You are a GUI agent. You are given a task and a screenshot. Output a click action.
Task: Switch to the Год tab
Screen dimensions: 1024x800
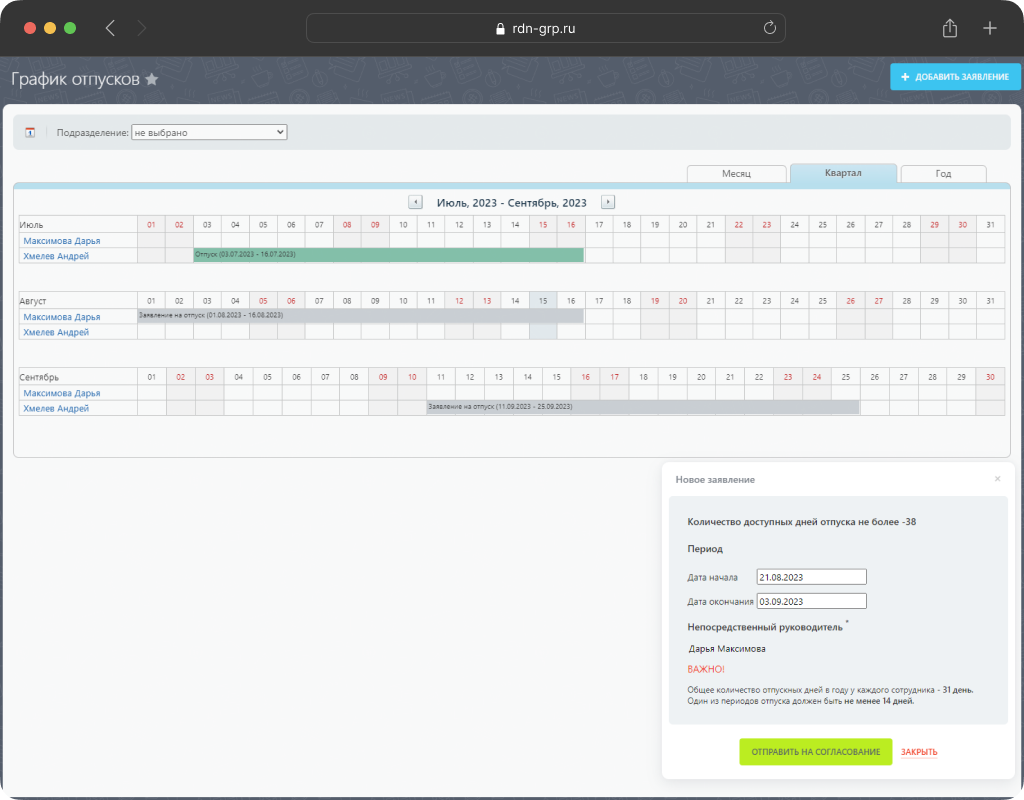coord(943,174)
